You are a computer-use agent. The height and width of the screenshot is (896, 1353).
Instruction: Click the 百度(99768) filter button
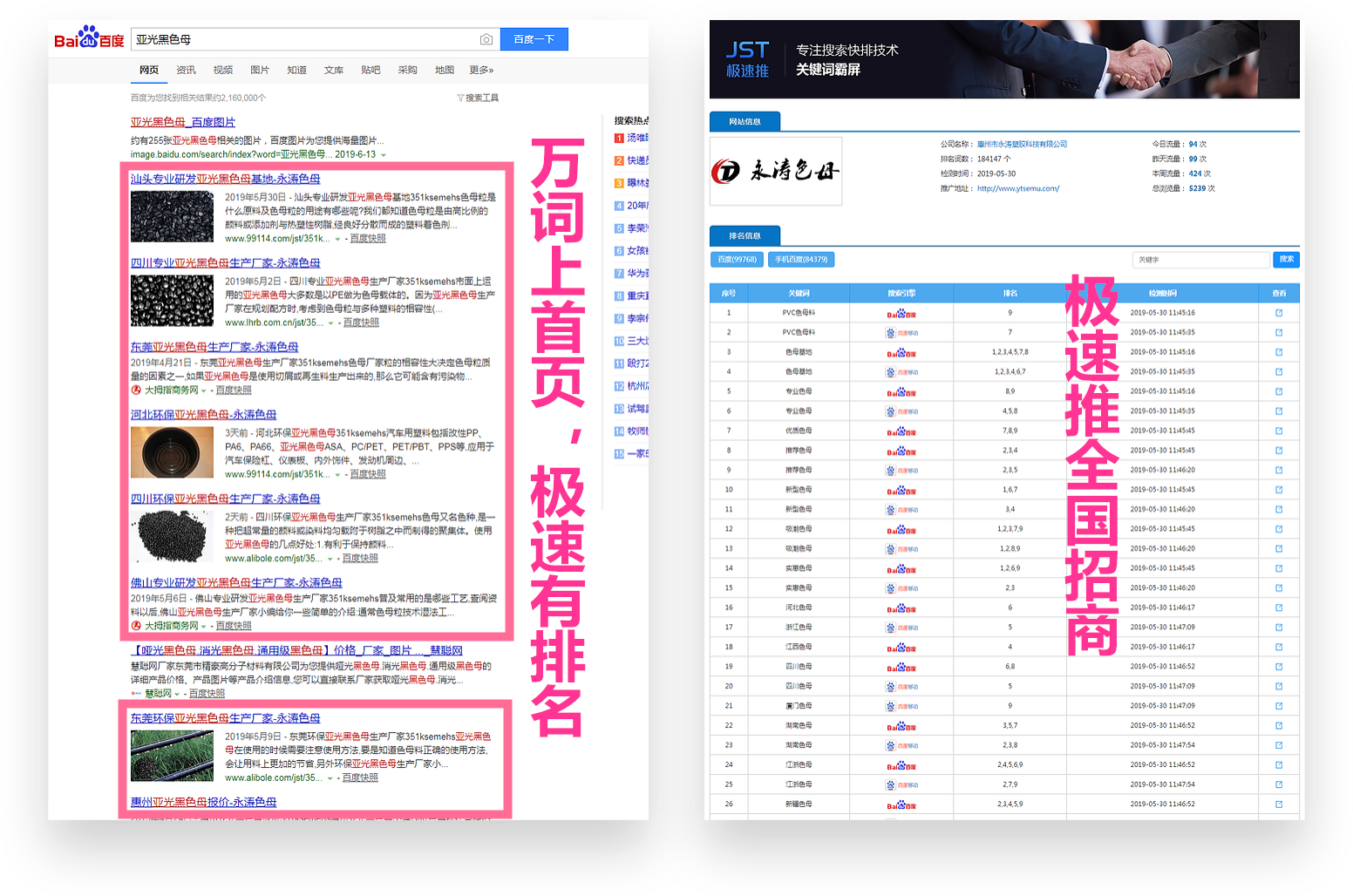tap(738, 259)
